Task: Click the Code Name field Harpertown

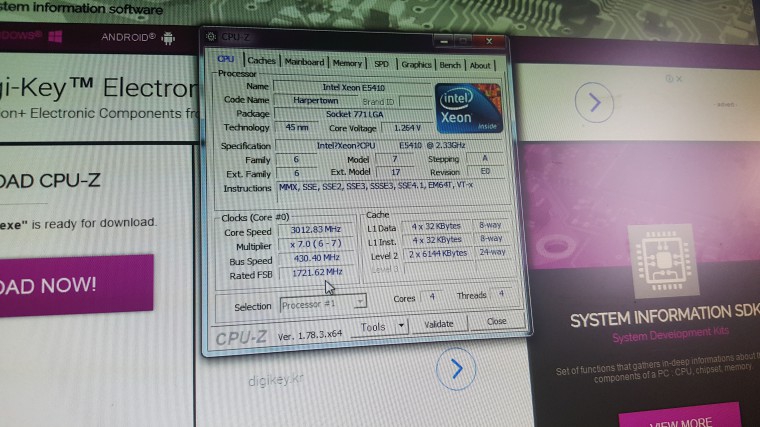Action: (x=315, y=100)
